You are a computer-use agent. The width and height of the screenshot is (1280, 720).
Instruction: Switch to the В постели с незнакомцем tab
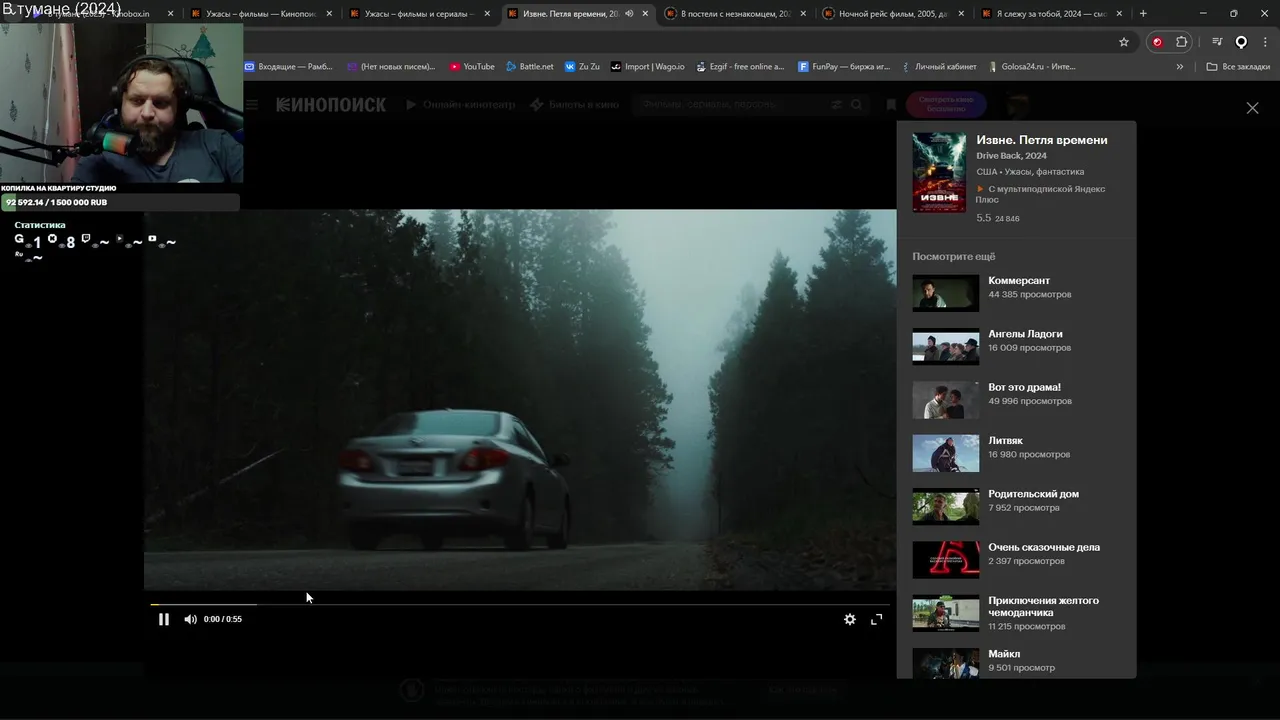(x=734, y=14)
